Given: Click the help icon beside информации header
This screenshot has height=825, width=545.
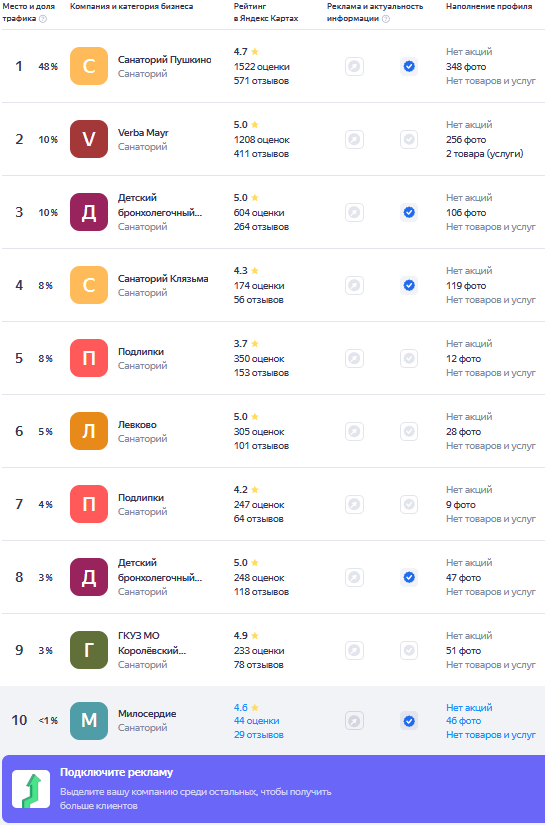Looking at the screenshot, I should pyautogui.click(x=386, y=19).
